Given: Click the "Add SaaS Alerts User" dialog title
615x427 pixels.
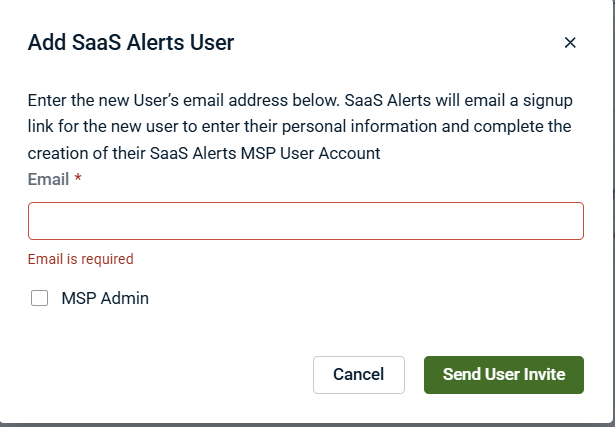Looking at the screenshot, I should tap(130, 42).
